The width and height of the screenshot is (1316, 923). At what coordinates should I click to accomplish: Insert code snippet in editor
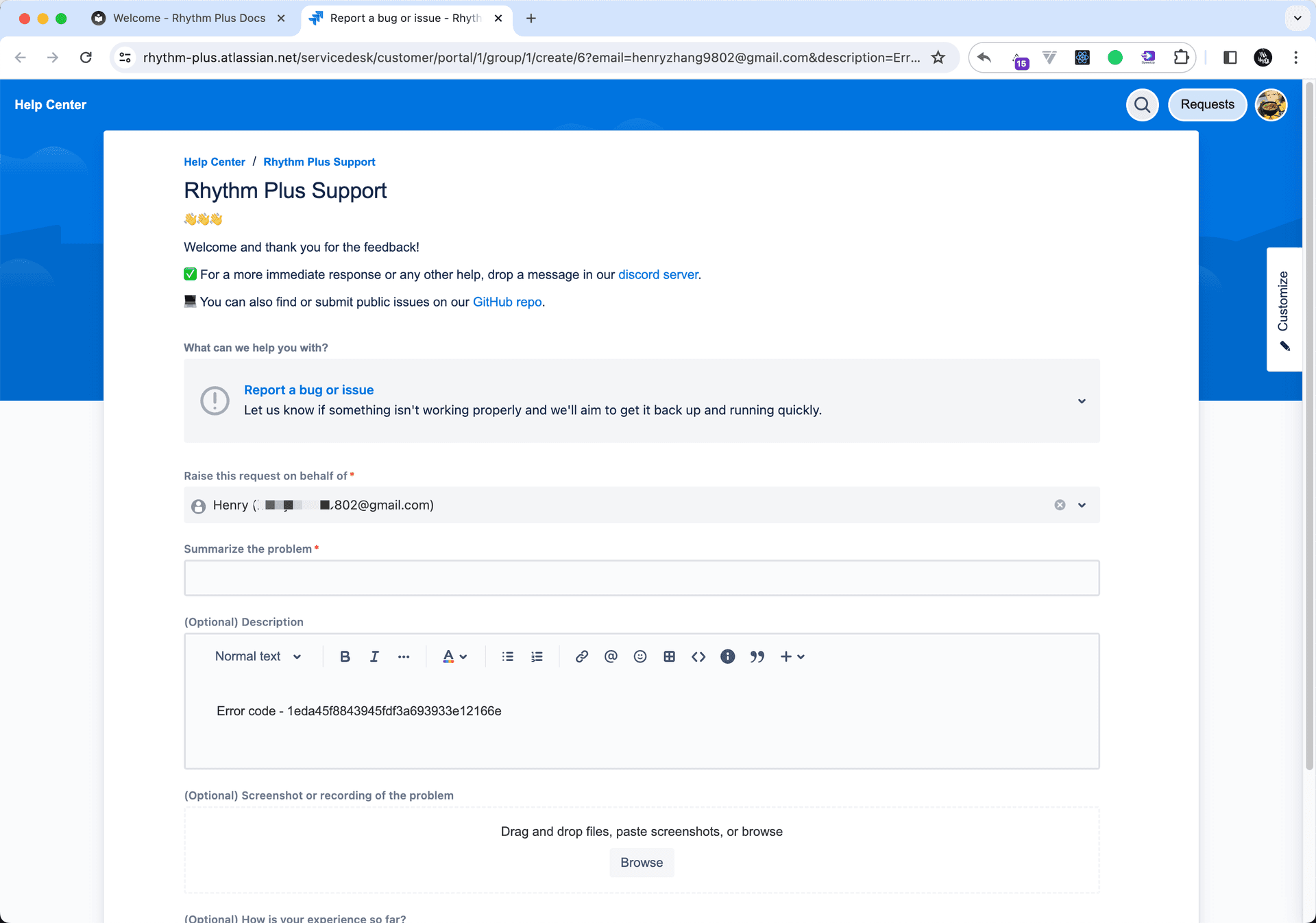[698, 657]
